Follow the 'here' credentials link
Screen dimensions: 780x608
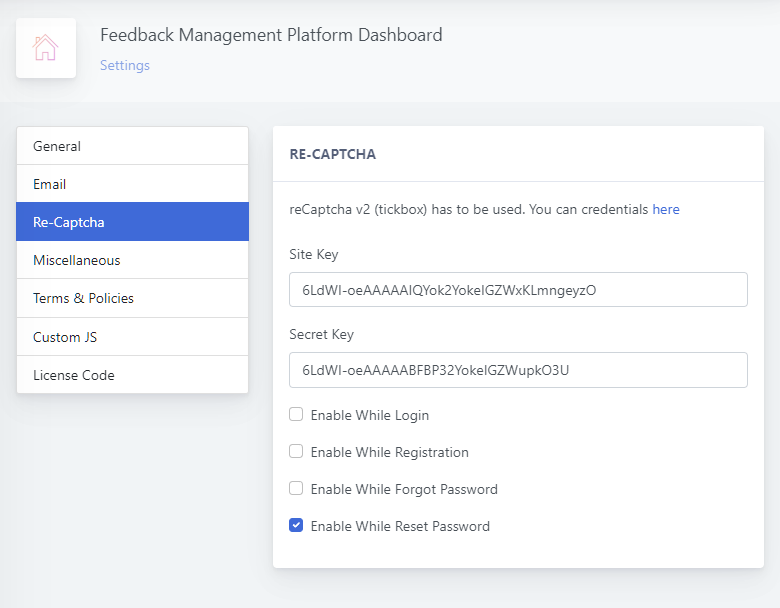[x=666, y=210]
